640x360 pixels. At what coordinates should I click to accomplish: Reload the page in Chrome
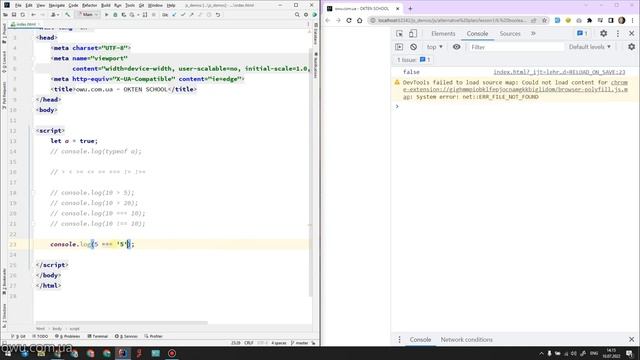click(x=349, y=20)
